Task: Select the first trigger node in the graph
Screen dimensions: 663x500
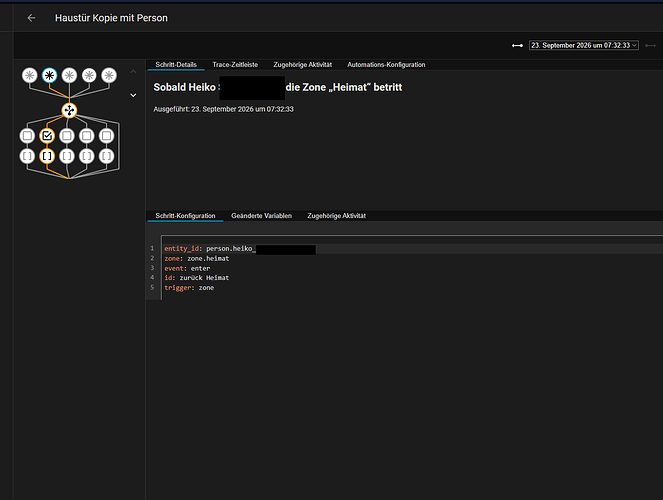Action: (30, 76)
